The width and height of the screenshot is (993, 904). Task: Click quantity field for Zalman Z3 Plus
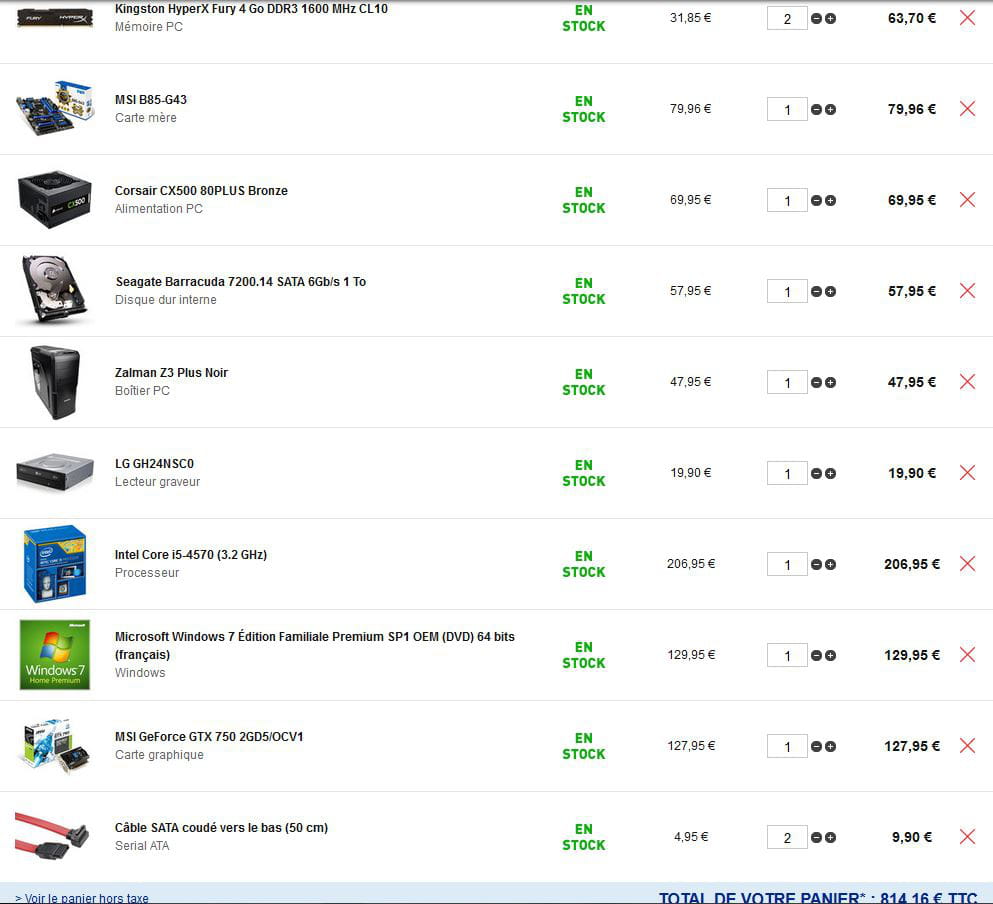coord(787,383)
